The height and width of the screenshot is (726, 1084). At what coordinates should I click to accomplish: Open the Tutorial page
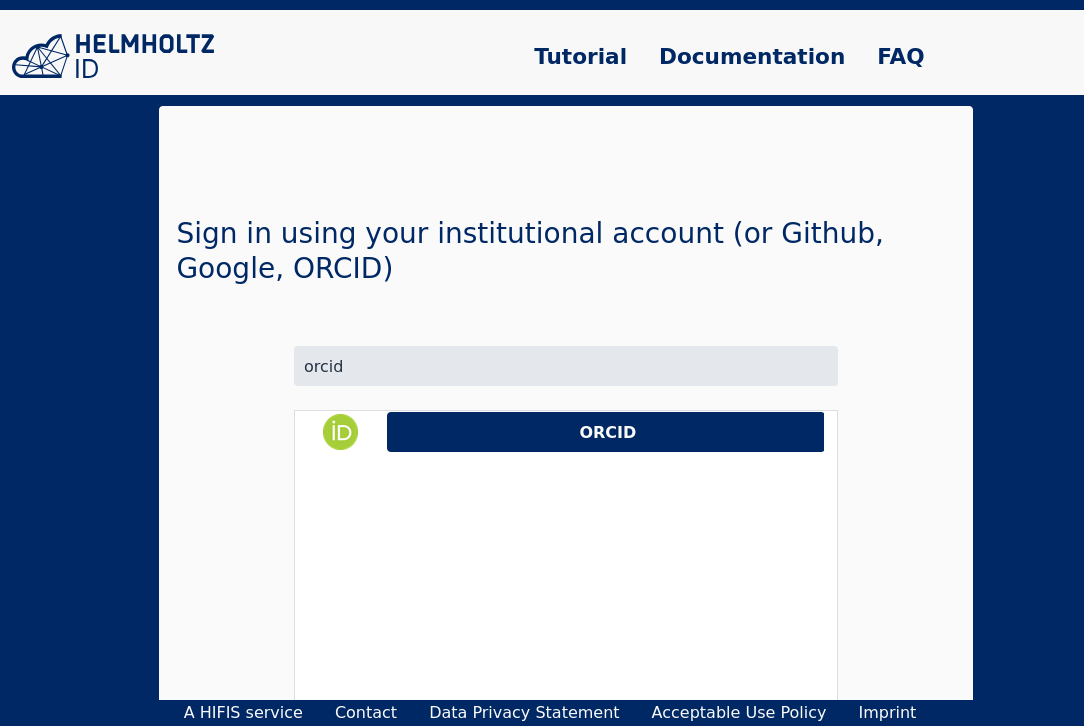(580, 57)
